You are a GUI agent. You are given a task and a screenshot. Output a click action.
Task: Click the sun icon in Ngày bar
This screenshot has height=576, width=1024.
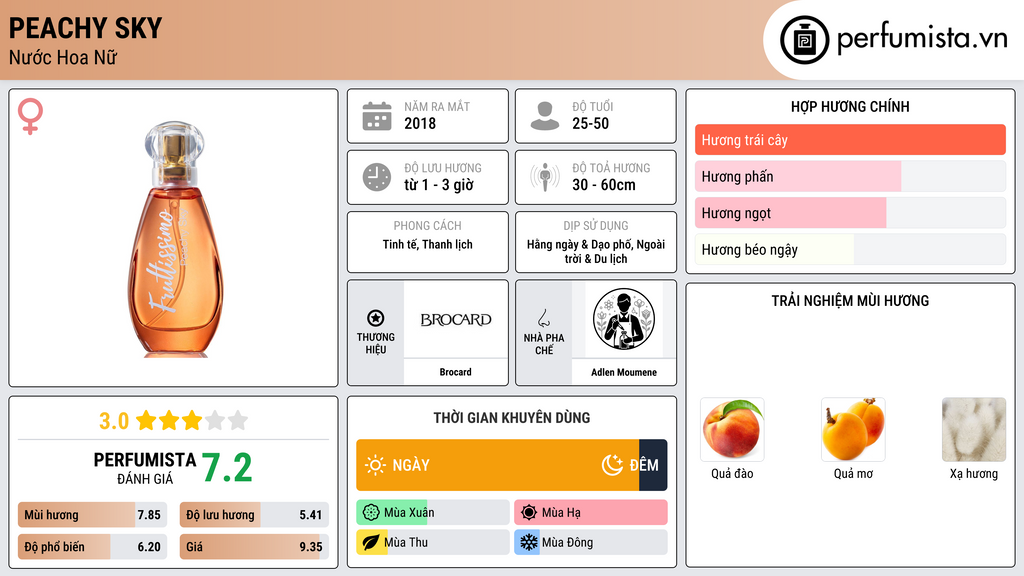click(375, 465)
